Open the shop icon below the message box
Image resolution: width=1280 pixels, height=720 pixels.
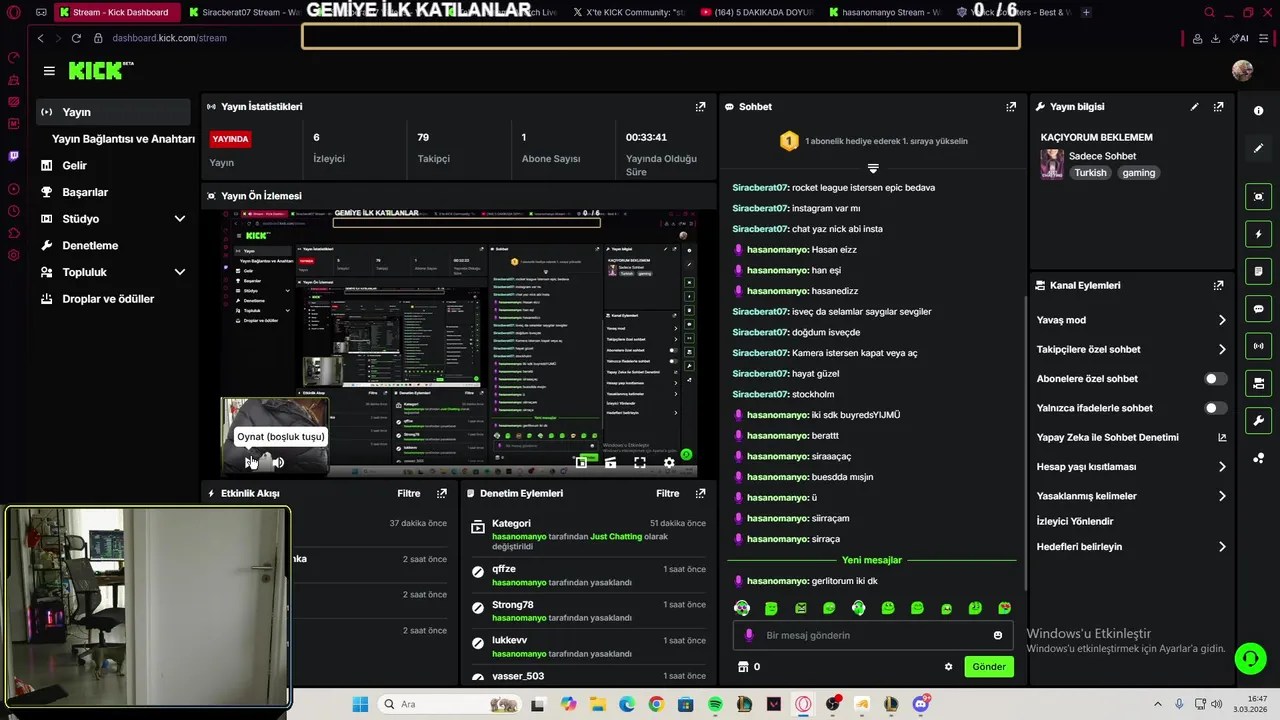pyautogui.click(x=743, y=667)
